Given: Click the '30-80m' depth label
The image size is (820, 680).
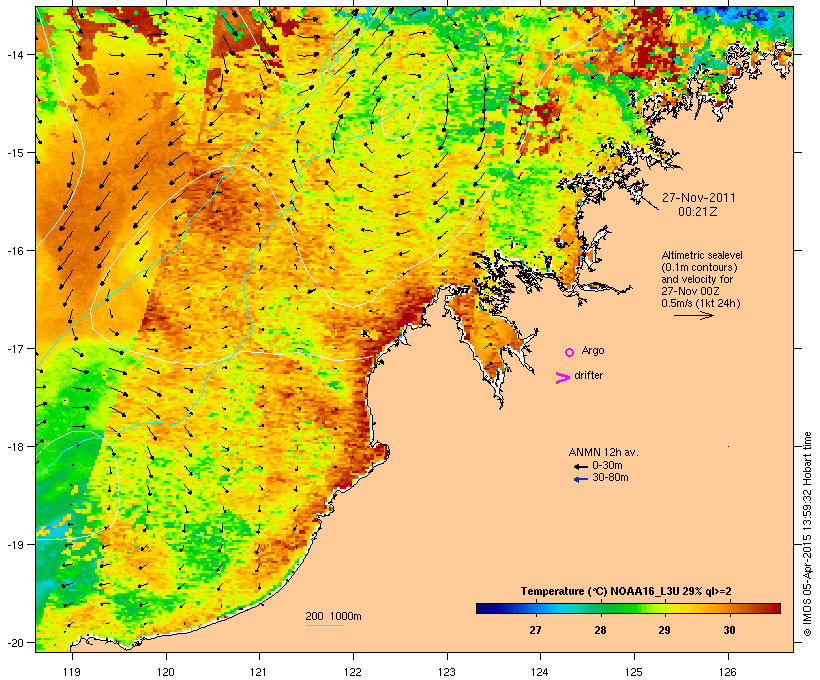Looking at the screenshot, I should [610, 478].
